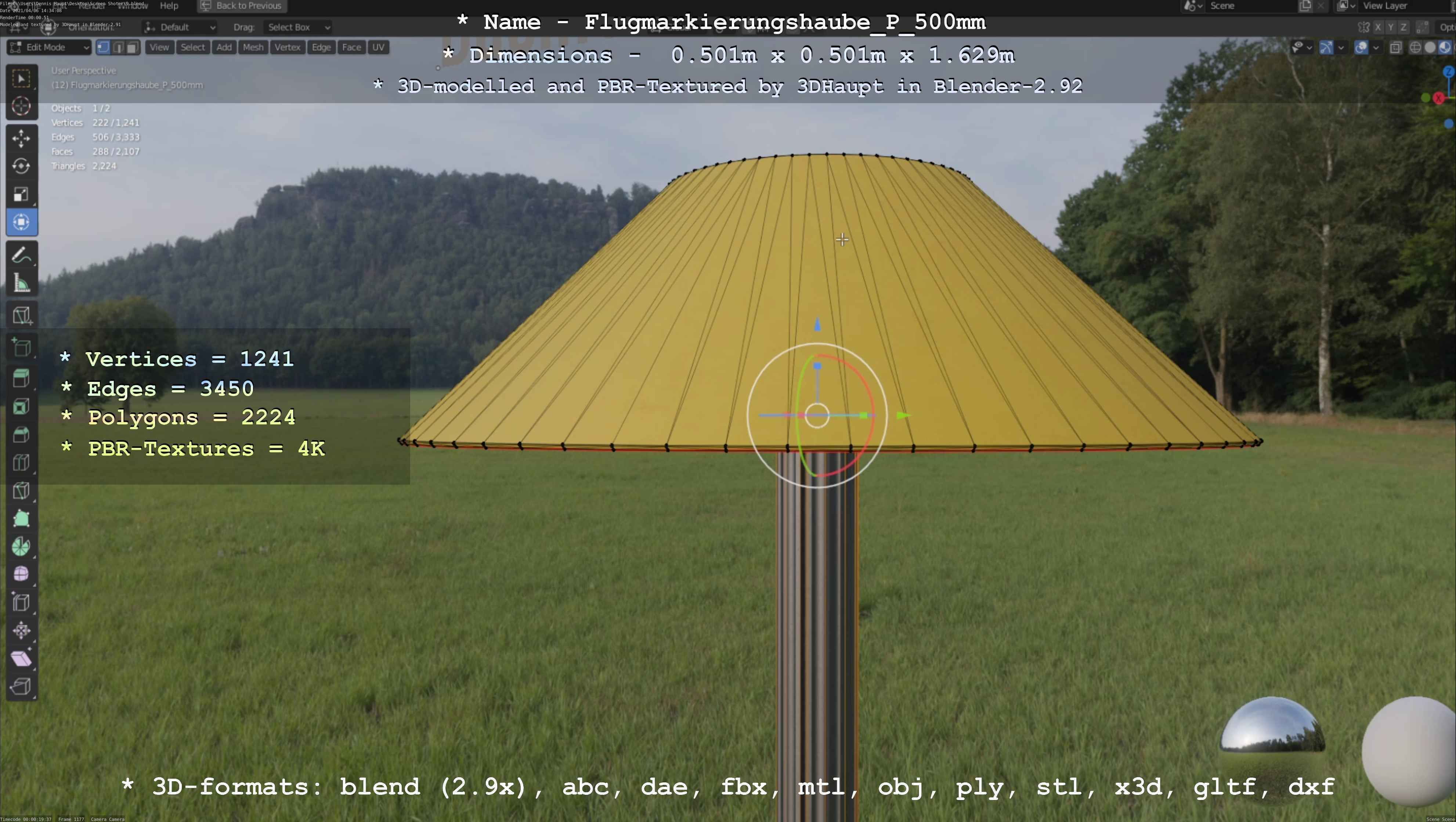Open the Select menu
Viewport: 1456px width, 822px height.
click(193, 47)
